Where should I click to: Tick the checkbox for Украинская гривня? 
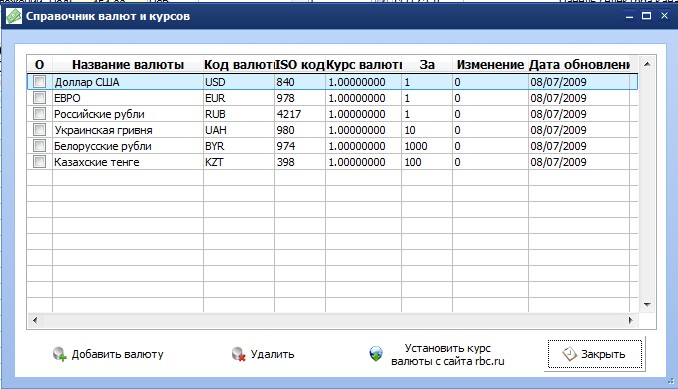[x=39, y=130]
